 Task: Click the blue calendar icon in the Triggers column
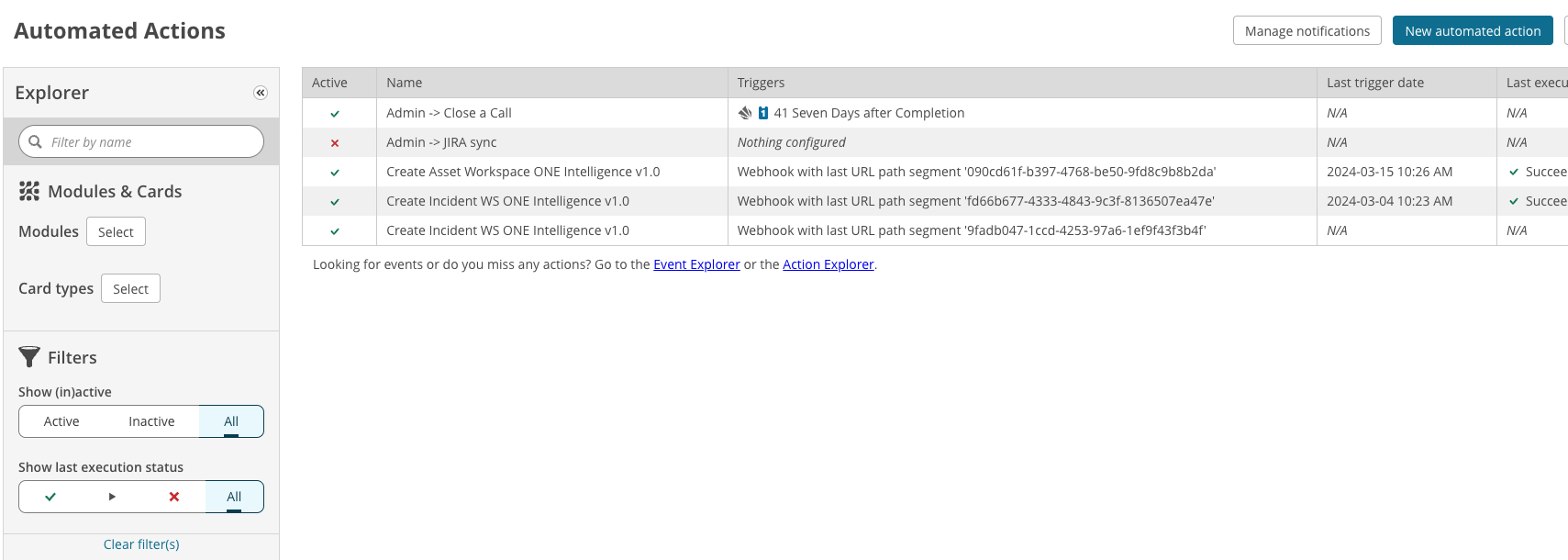click(761, 112)
